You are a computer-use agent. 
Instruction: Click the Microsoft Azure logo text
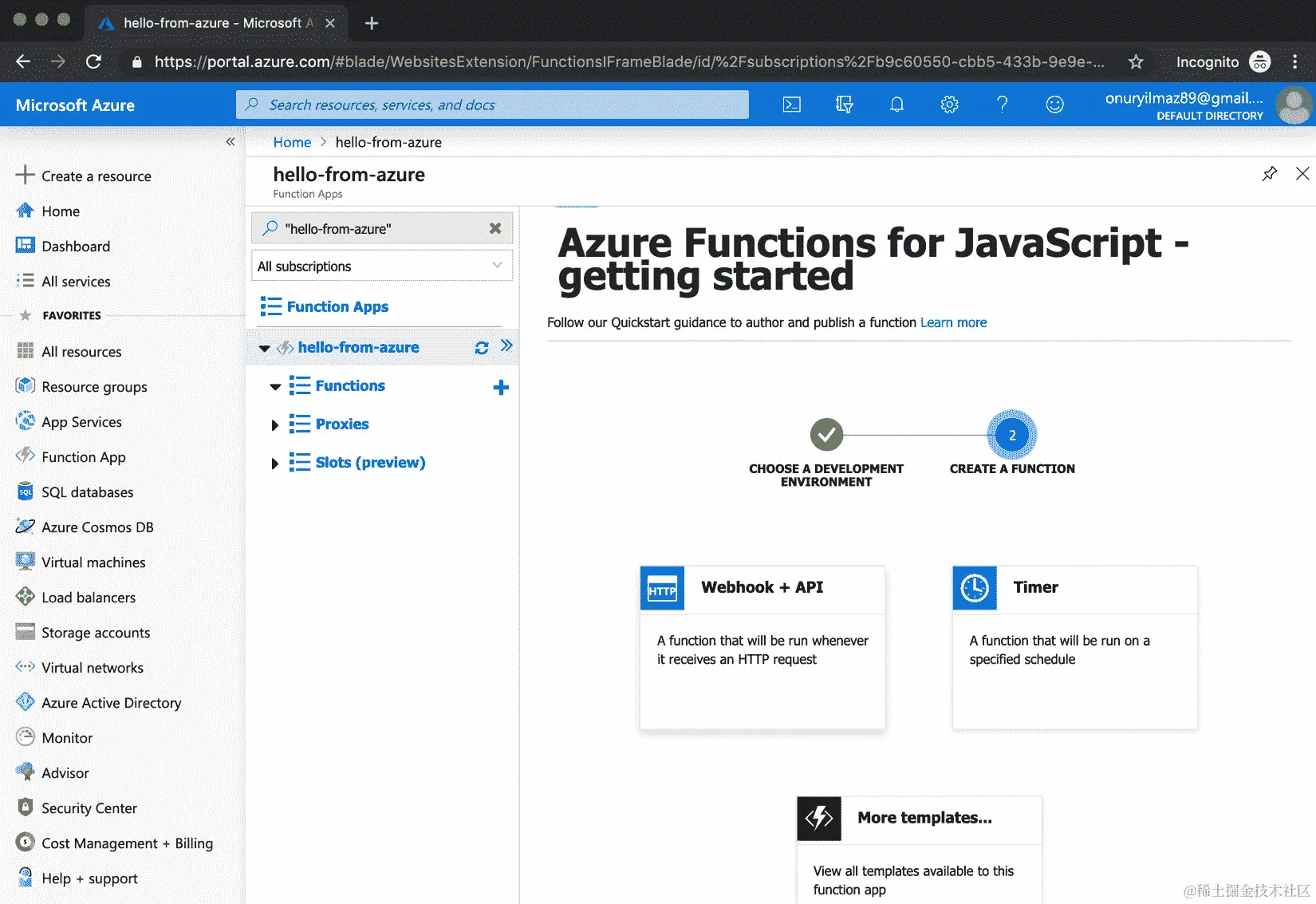75,105
